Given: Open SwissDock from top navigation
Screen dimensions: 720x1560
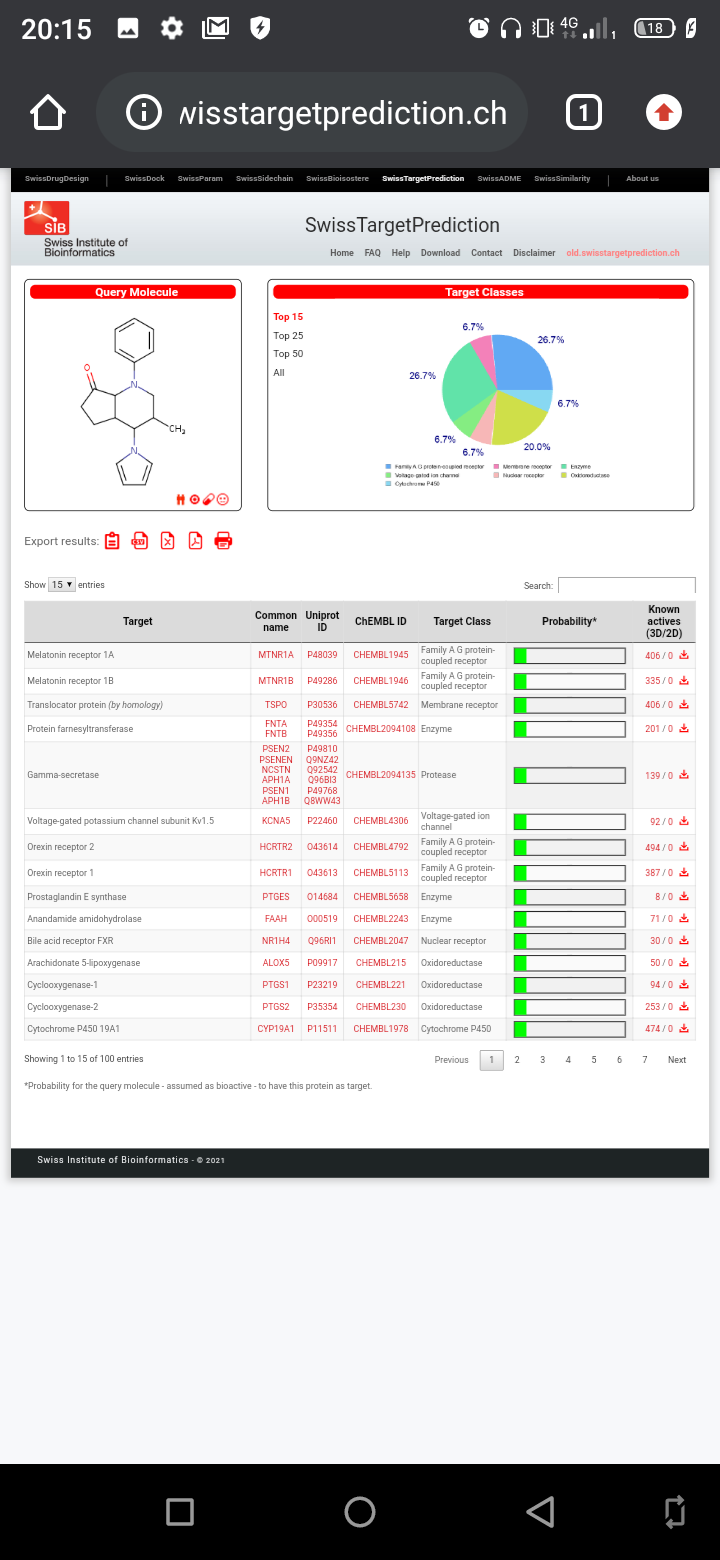Looking at the screenshot, I should tap(145, 179).
